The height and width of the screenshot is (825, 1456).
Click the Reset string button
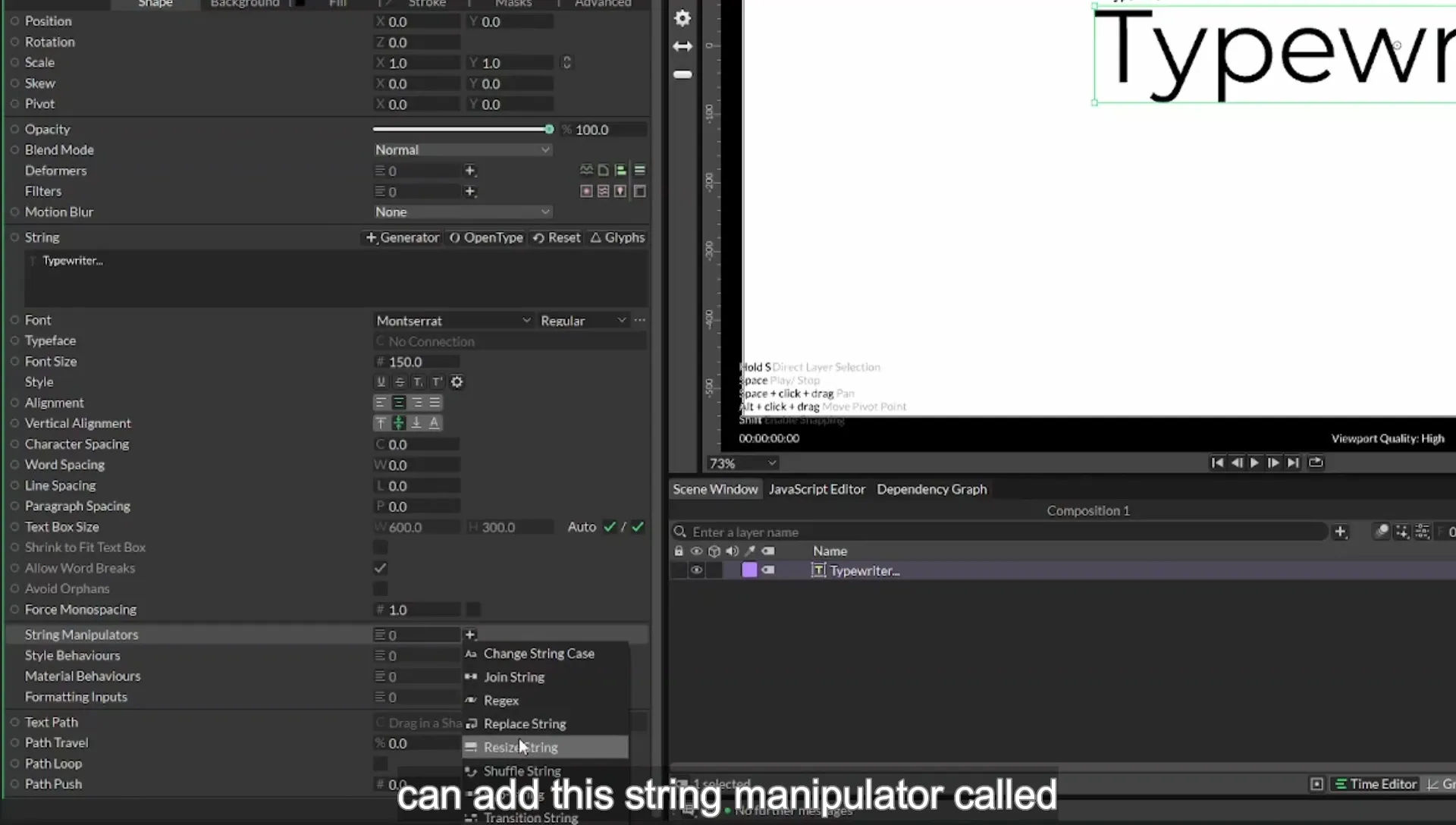(x=557, y=238)
